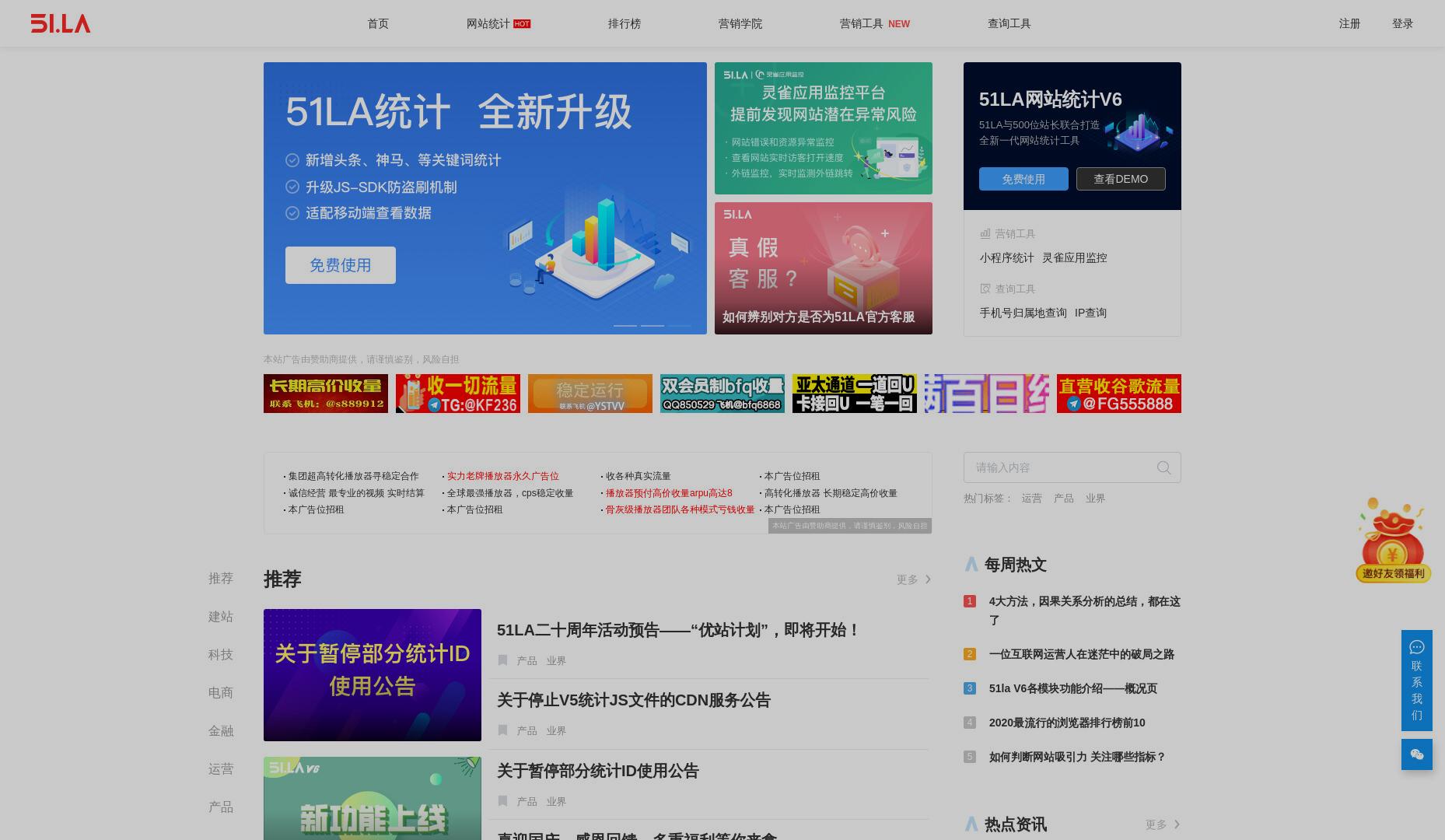Select 业界 hot tag under search box
Viewport: 1445px width, 840px height.
pyautogui.click(x=1095, y=499)
